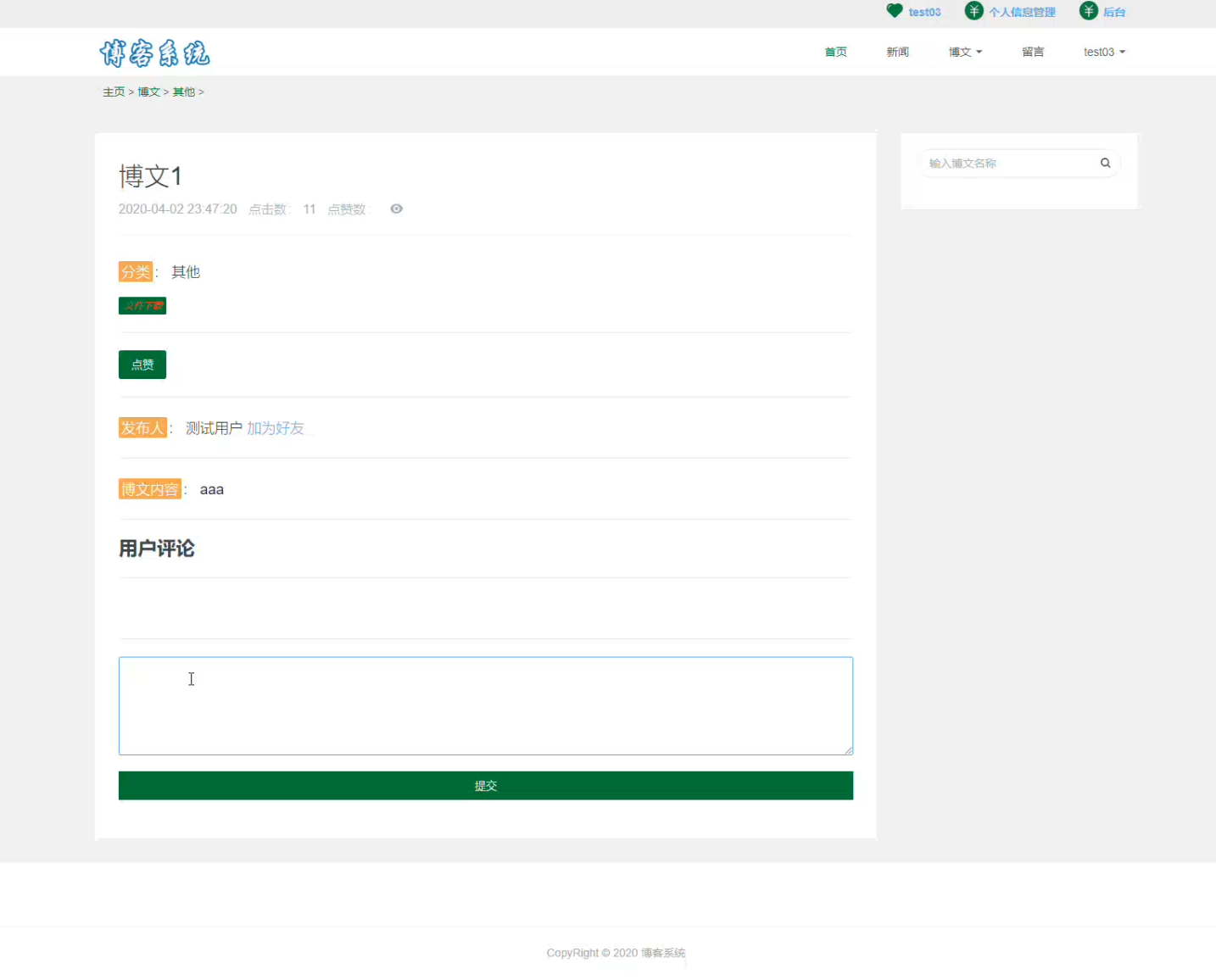The width and height of the screenshot is (1216, 980).
Task: Click the eye icon after 点赞数
Action: 396,209
